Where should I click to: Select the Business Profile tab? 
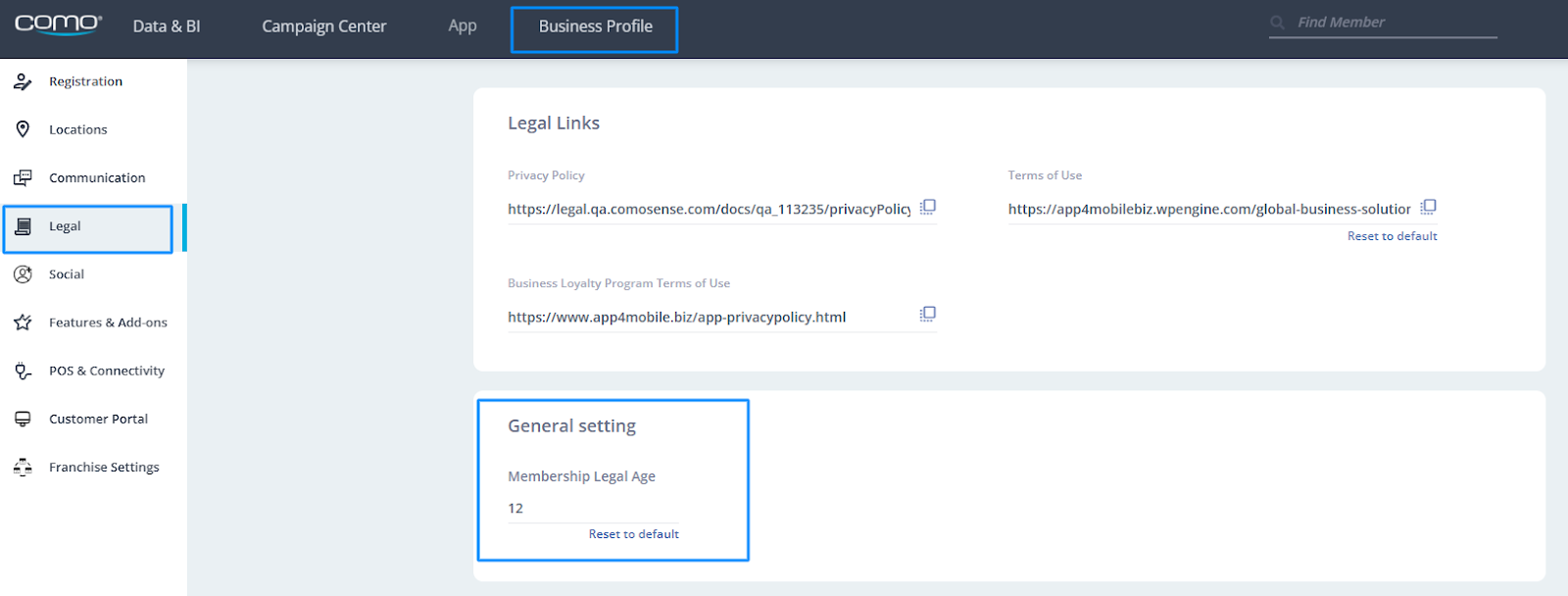pyautogui.click(x=595, y=27)
